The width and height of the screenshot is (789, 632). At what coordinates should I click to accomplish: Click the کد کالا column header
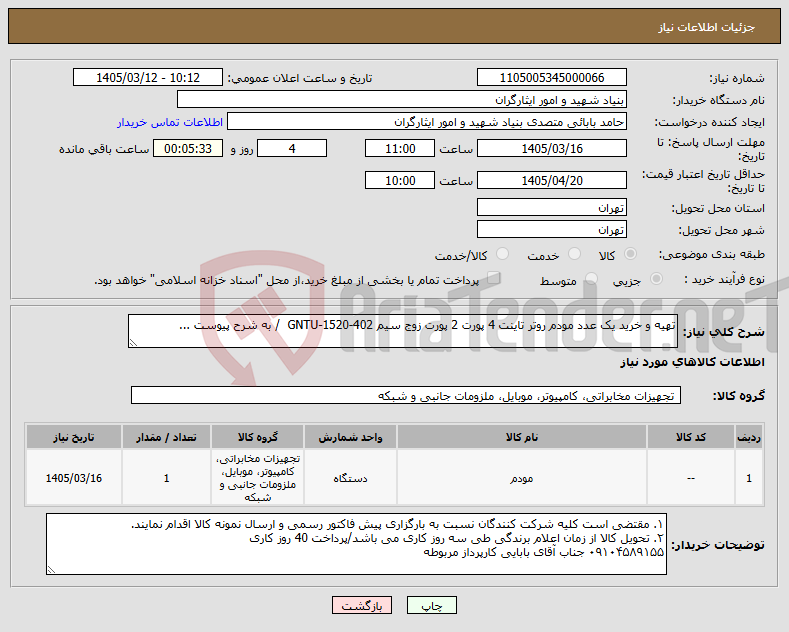point(690,437)
